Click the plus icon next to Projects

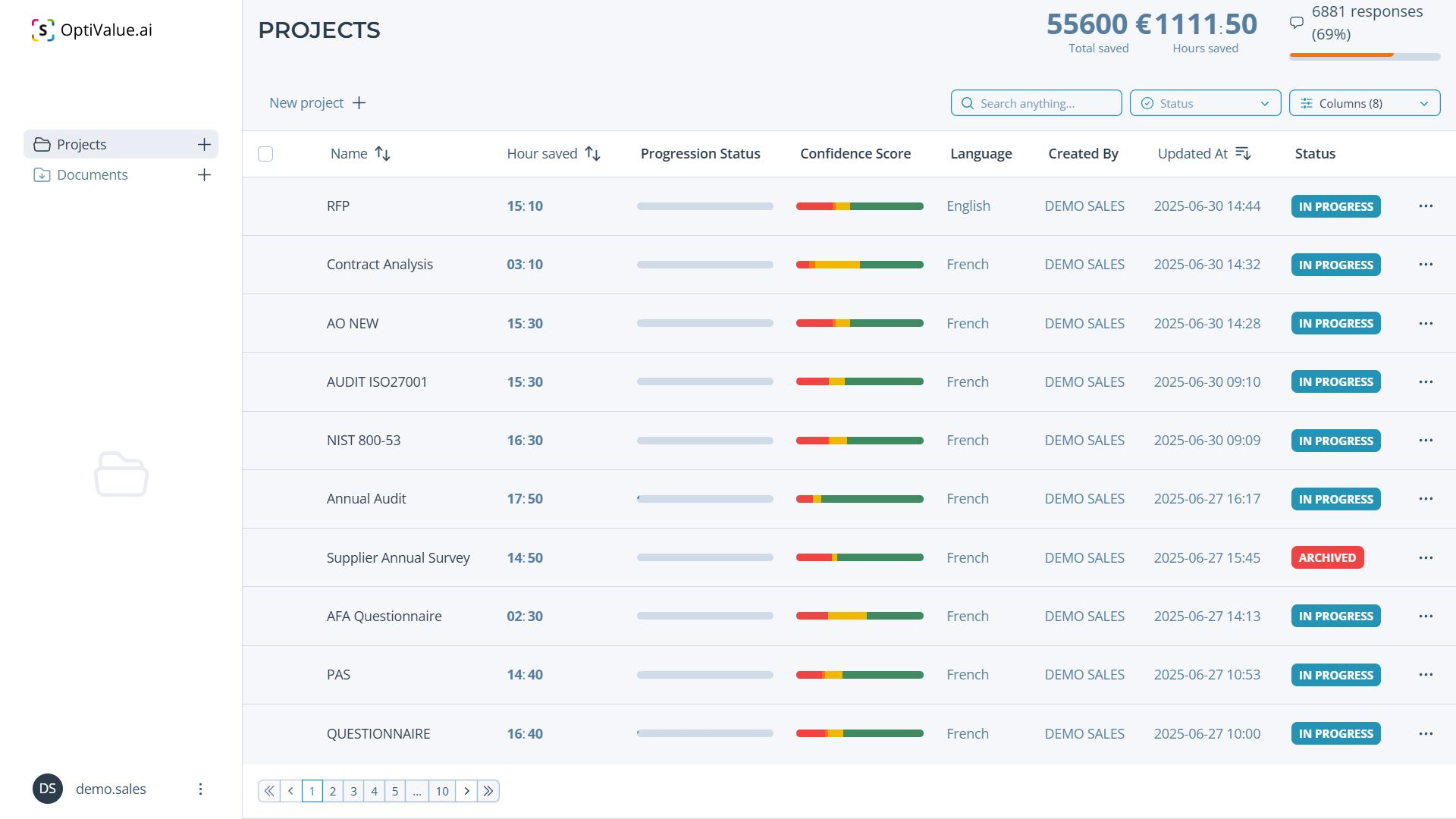pos(204,144)
